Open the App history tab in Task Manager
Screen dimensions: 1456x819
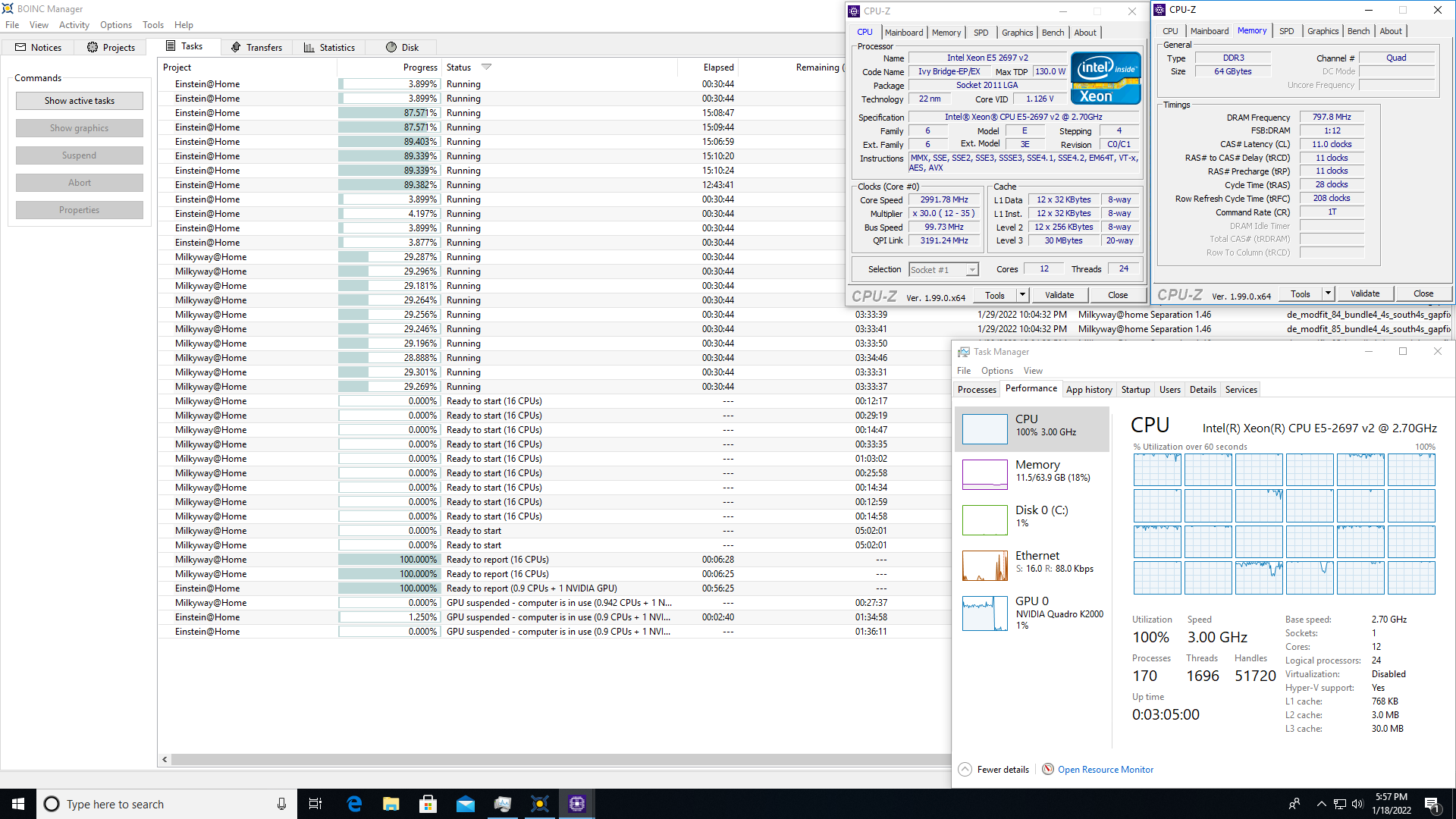[x=1089, y=390]
